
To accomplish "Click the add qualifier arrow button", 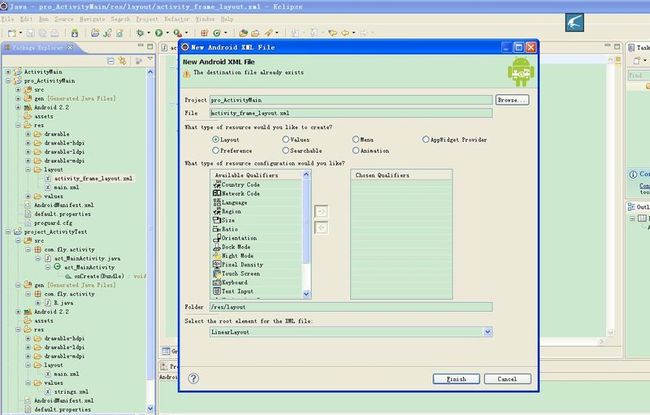I will coord(321,211).
